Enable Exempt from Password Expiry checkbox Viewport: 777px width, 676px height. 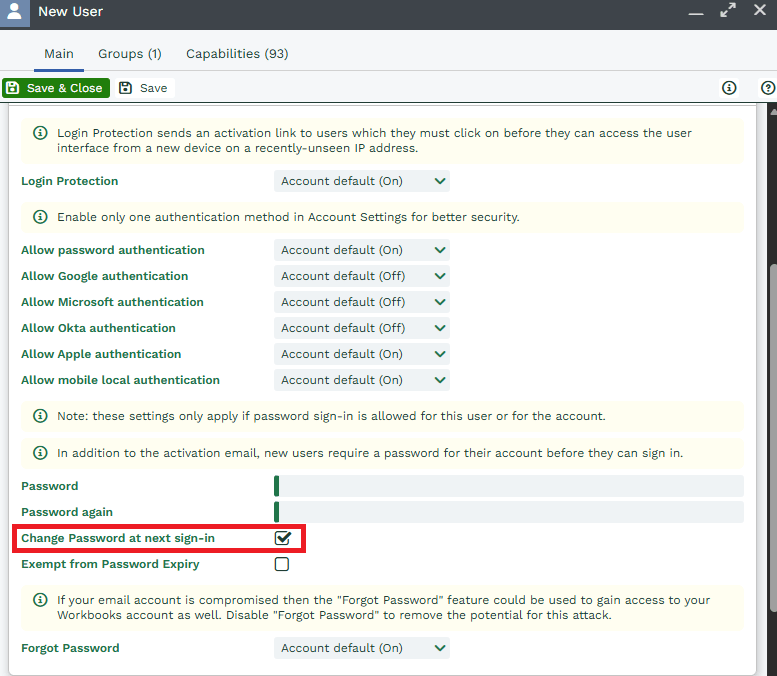pyautogui.click(x=282, y=564)
